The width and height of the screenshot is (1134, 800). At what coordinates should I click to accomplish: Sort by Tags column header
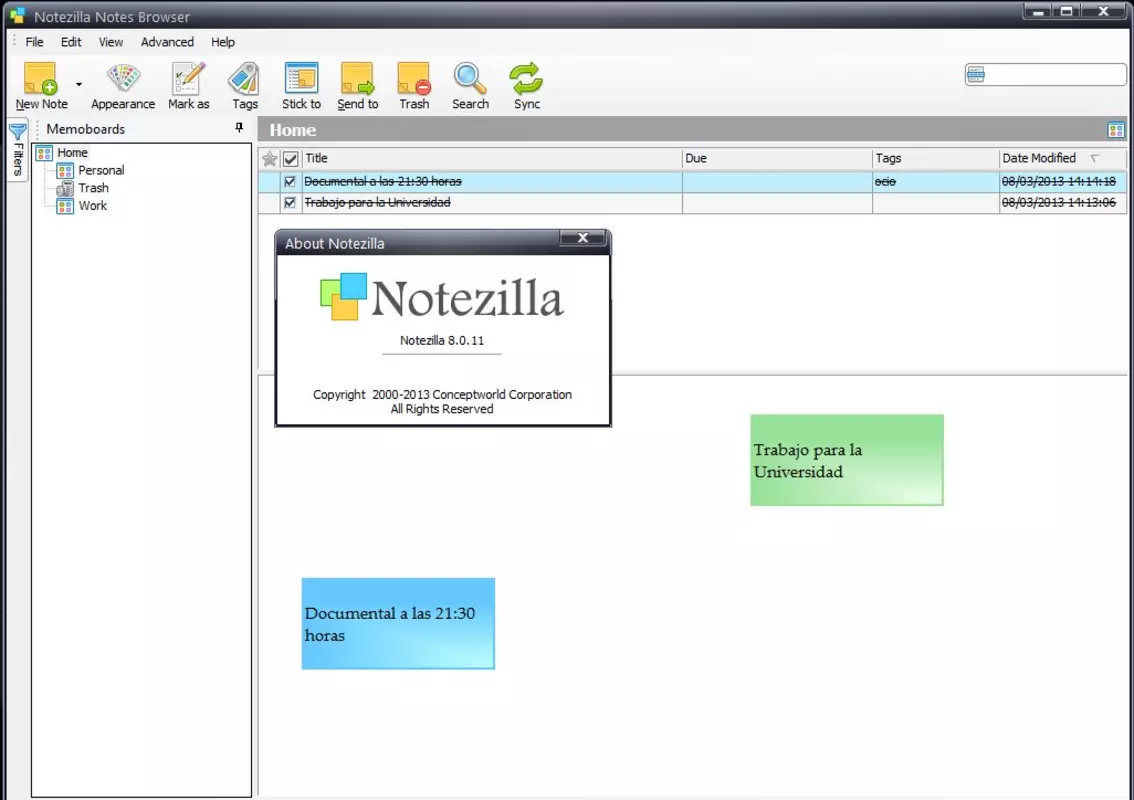coord(936,158)
